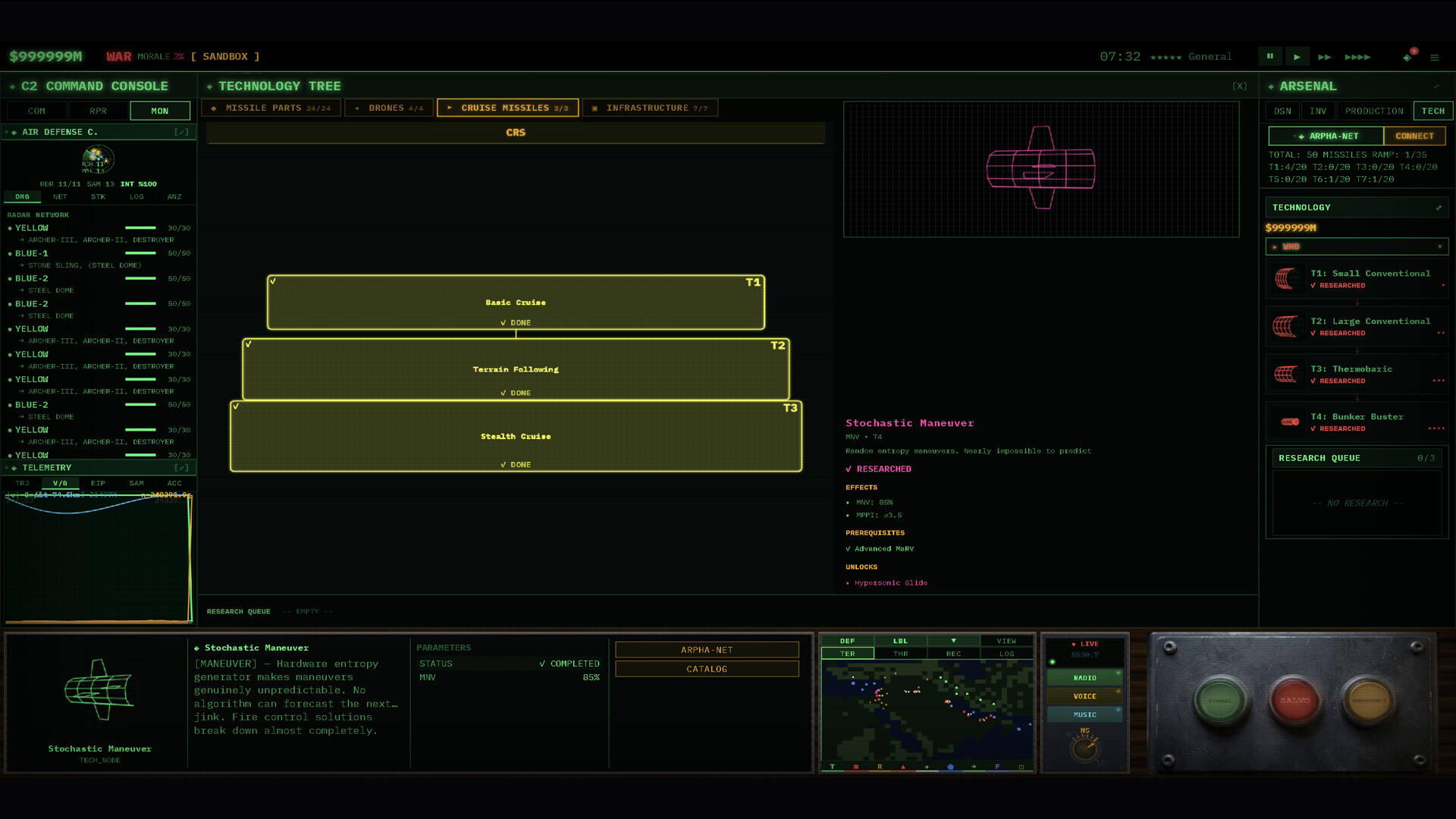Image resolution: width=1456 pixels, height=819 pixels.
Task: Switch to the Drones 4/4 tab
Action: click(x=389, y=108)
